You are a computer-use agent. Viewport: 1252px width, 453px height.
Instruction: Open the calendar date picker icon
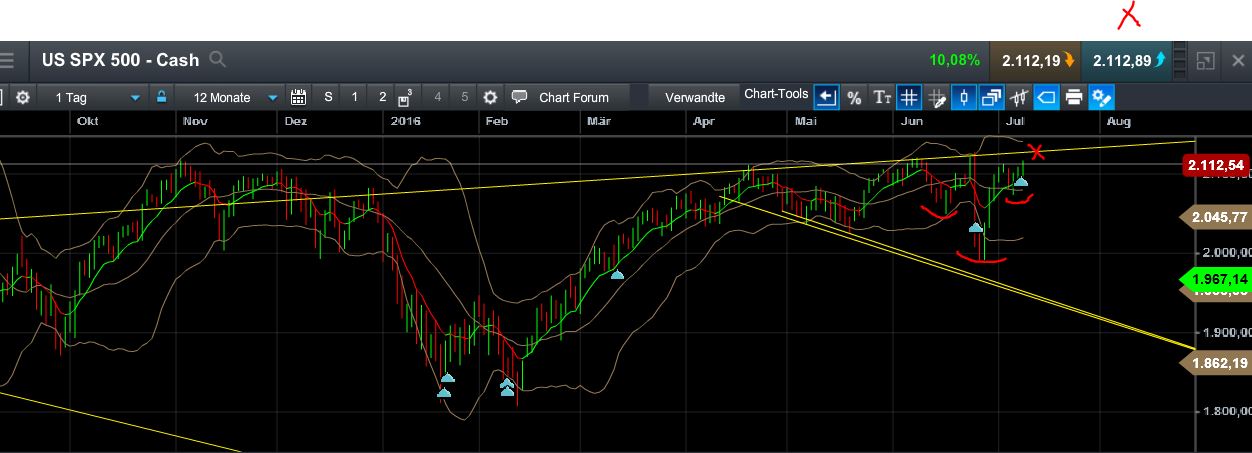click(x=298, y=97)
